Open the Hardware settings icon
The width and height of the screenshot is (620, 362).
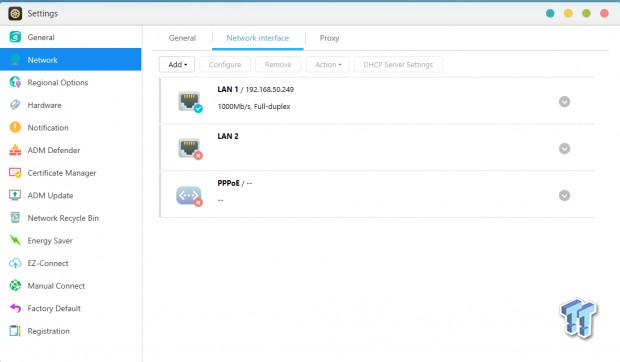click(15, 105)
